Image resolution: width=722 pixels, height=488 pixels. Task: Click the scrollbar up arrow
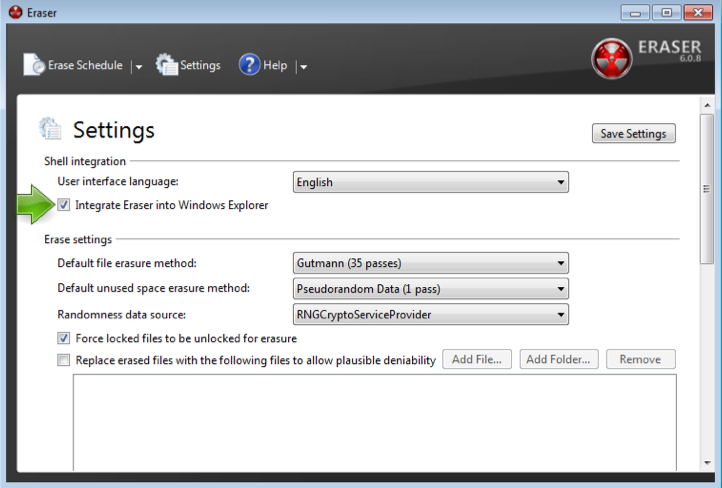click(707, 105)
